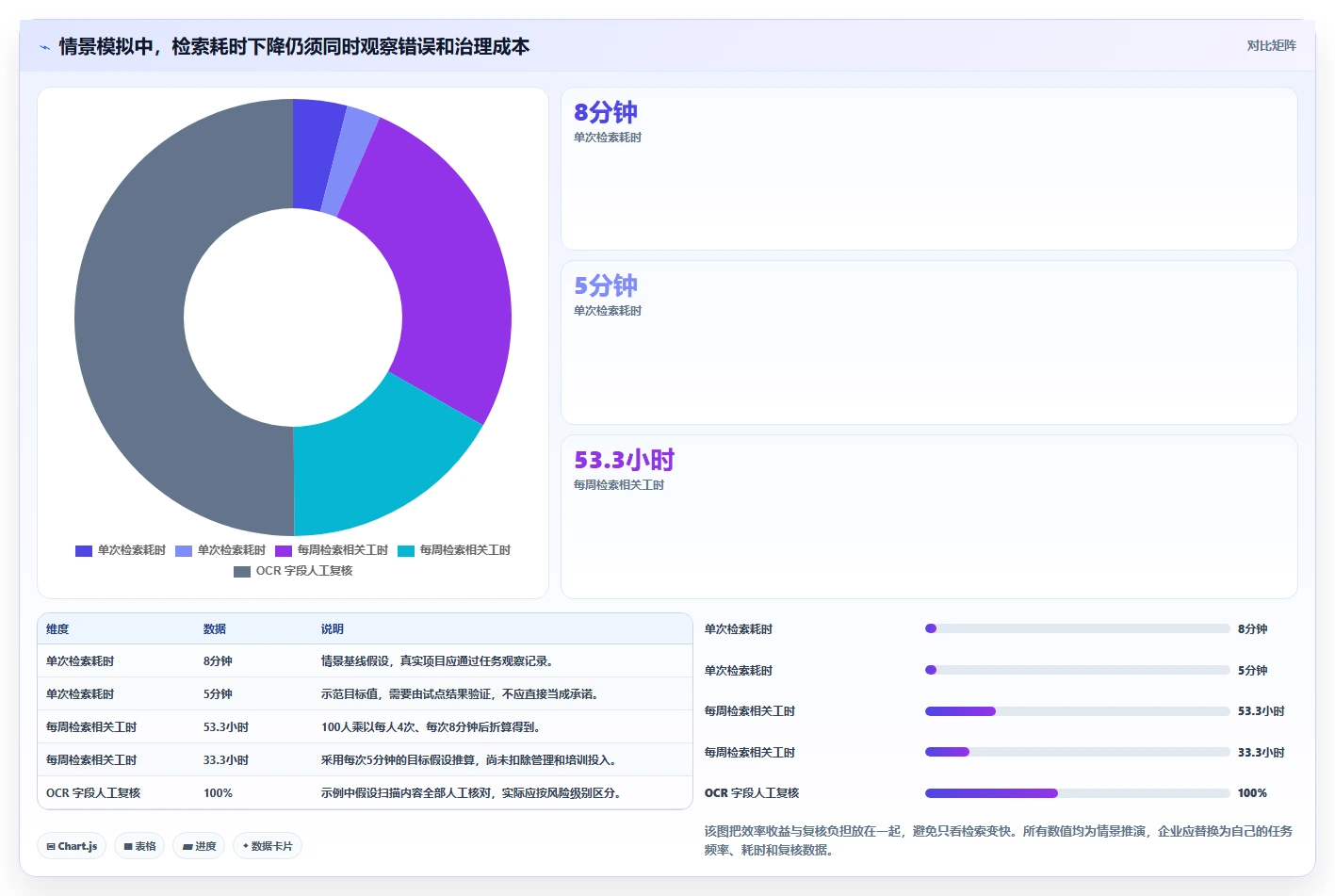Select the 5分钟 table cell
This screenshot has width=1335, height=896.
click(x=218, y=694)
